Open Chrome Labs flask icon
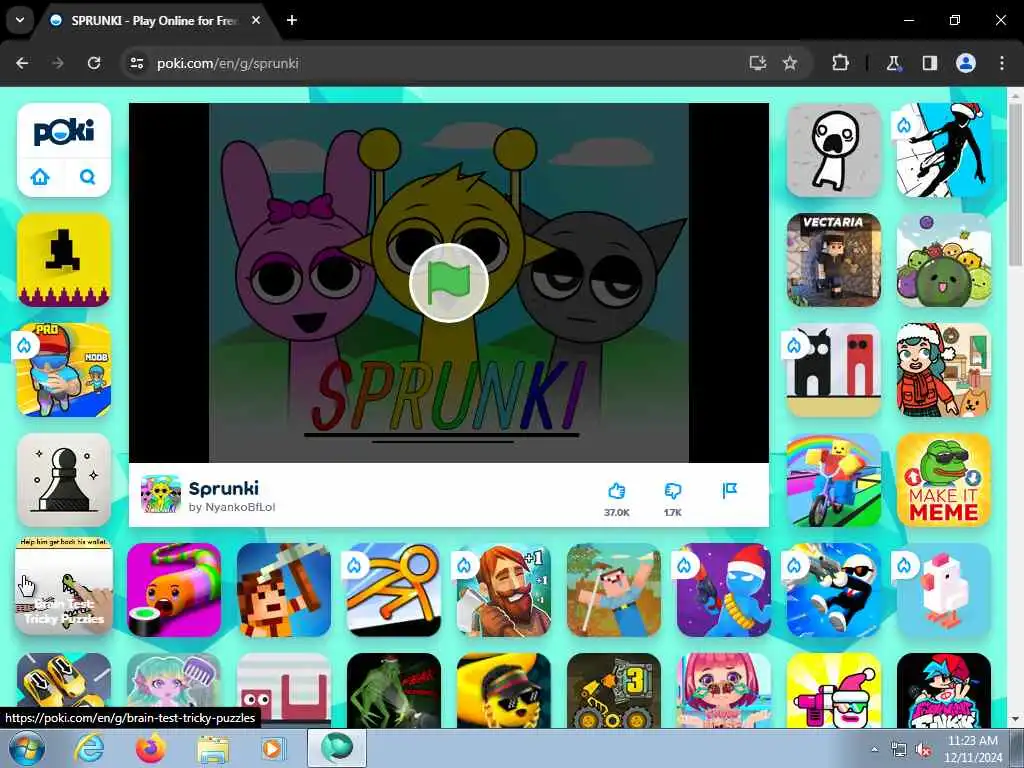Viewport: 1024px width, 768px height. [x=893, y=63]
